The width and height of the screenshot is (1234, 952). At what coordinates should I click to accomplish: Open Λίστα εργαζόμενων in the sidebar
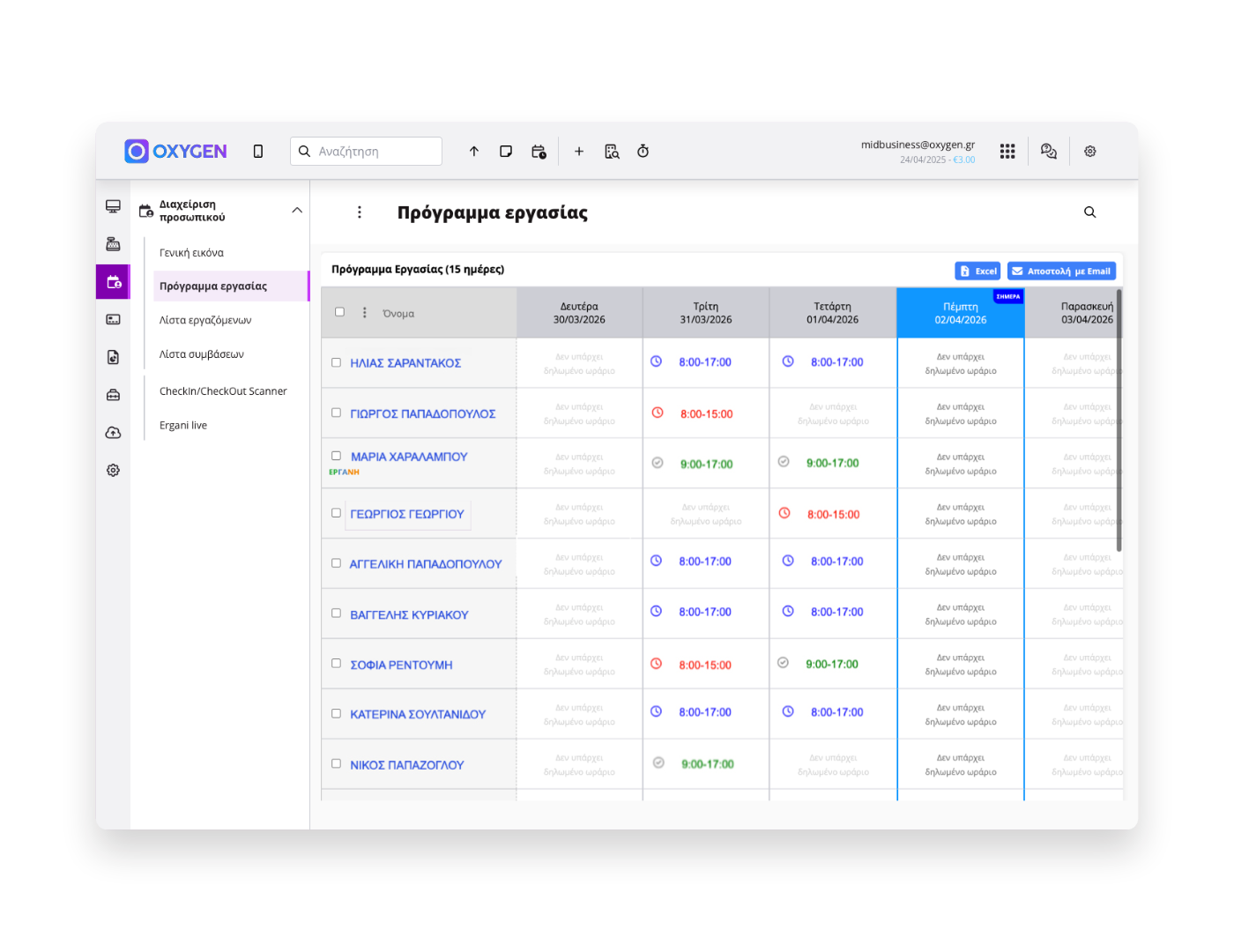coord(205,320)
